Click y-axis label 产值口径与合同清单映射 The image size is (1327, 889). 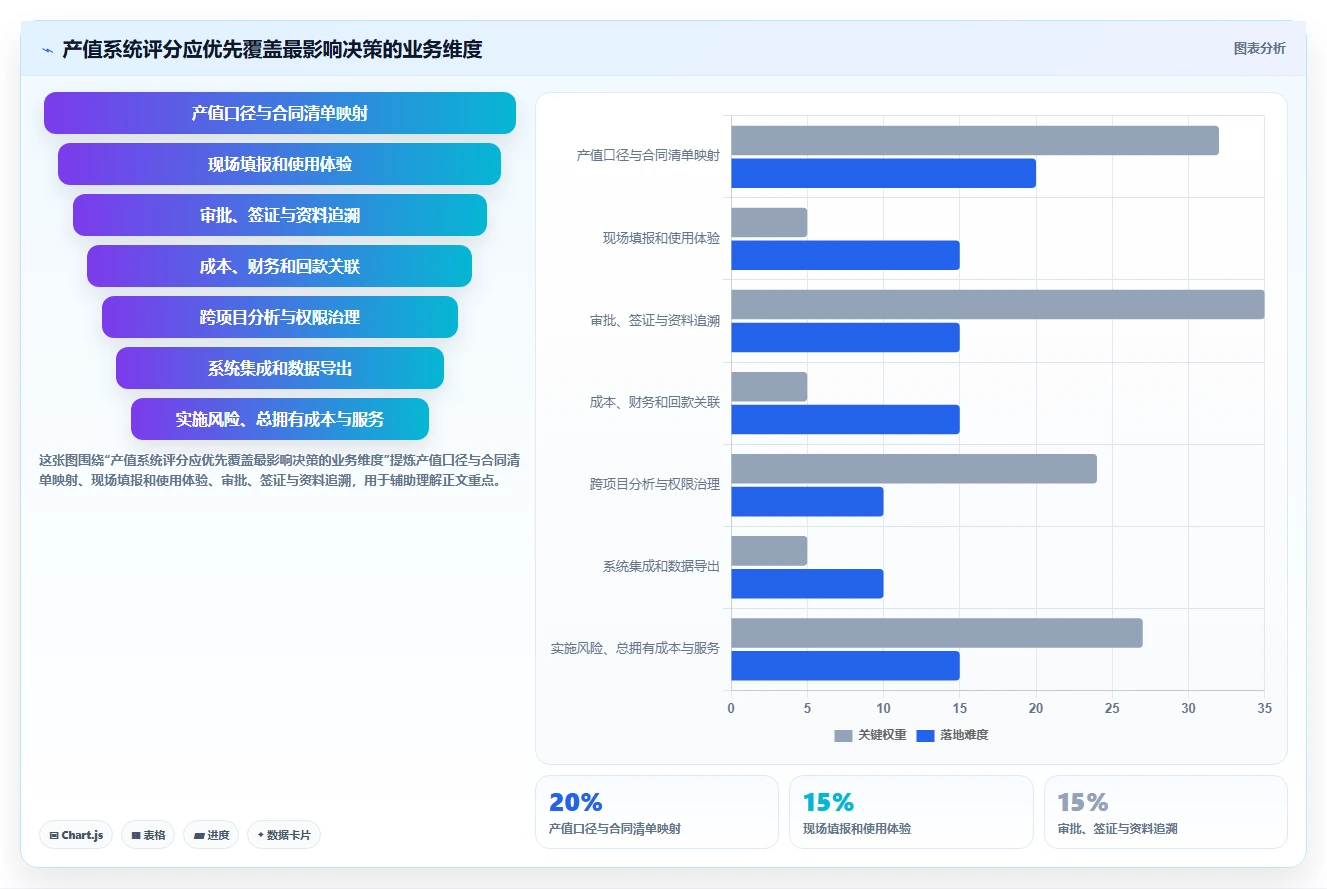tap(648, 156)
